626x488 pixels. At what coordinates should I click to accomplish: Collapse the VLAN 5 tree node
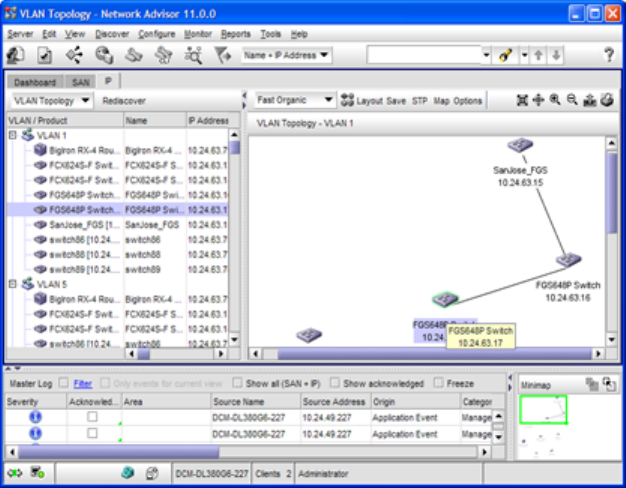pyautogui.click(x=12, y=284)
